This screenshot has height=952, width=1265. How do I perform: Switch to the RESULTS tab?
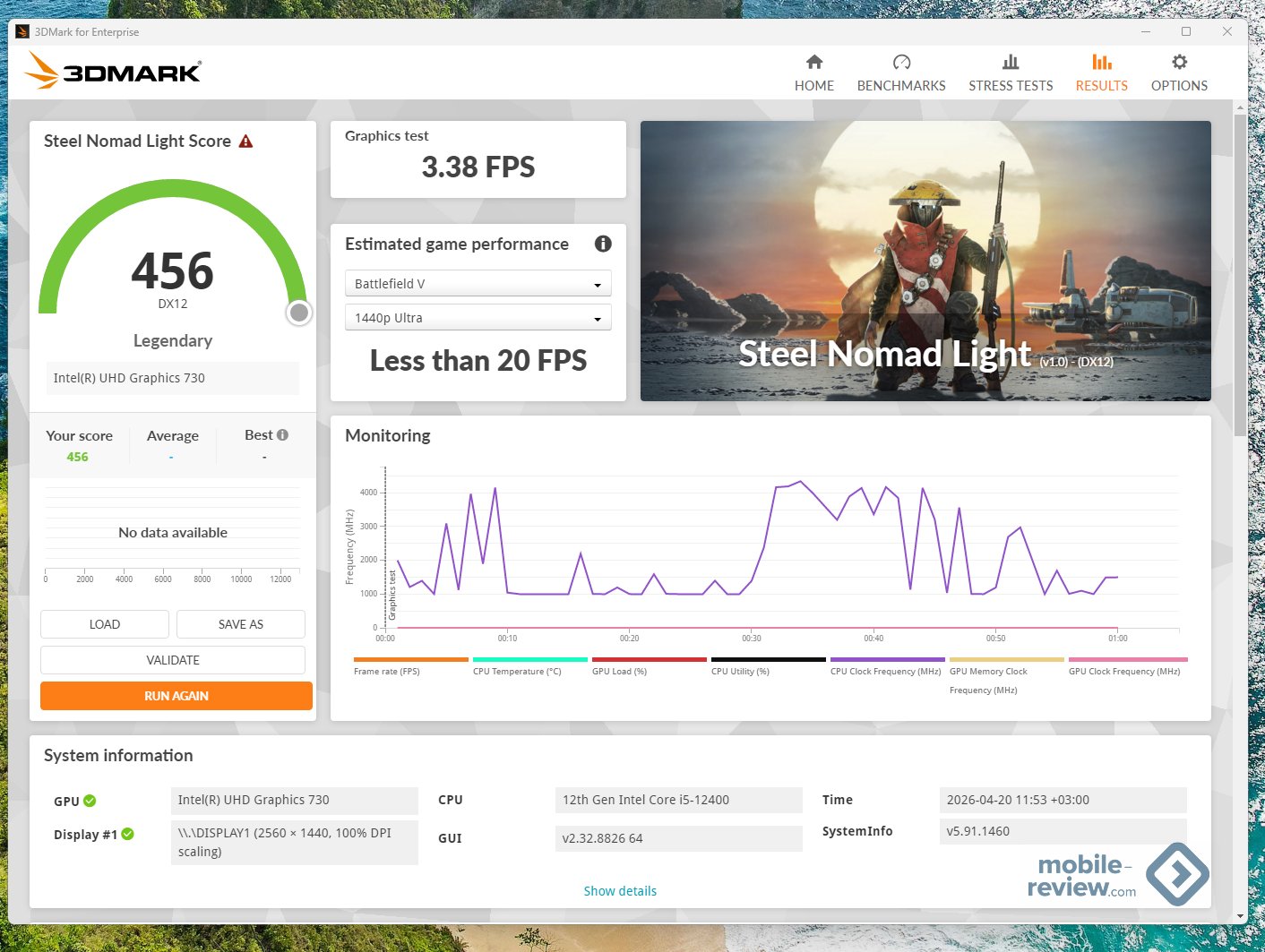[1101, 73]
